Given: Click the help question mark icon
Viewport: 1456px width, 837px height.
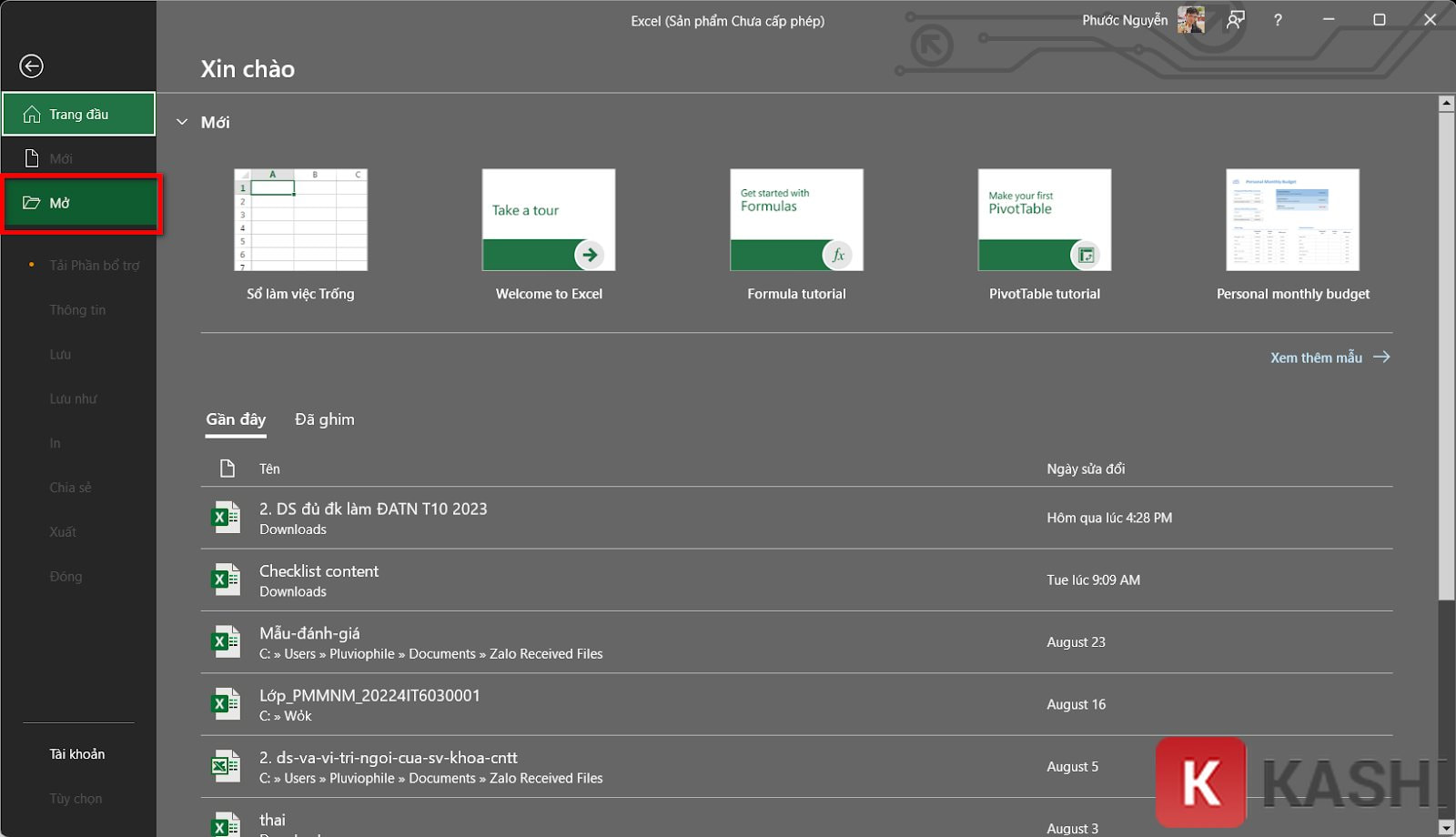Looking at the screenshot, I should tap(1278, 20).
